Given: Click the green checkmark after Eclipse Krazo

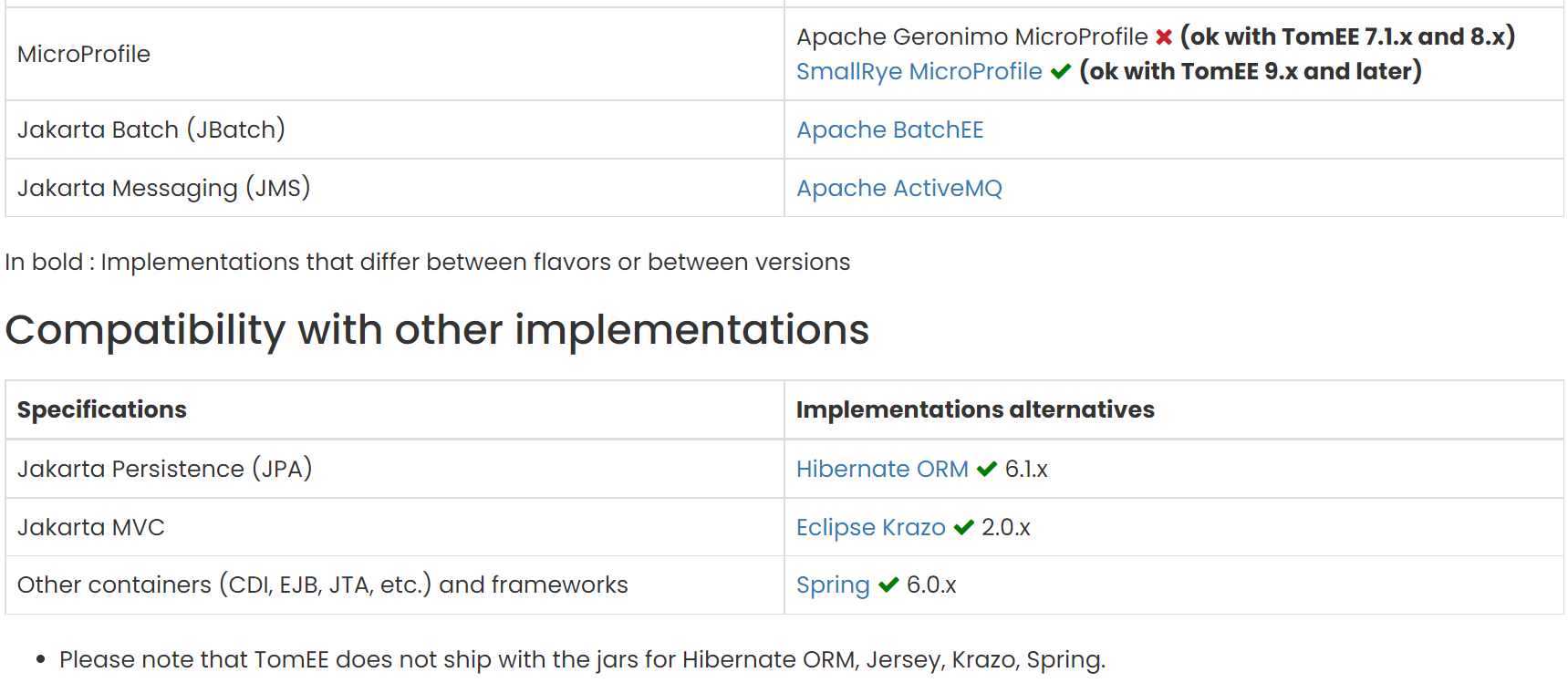Looking at the screenshot, I should 963,528.
